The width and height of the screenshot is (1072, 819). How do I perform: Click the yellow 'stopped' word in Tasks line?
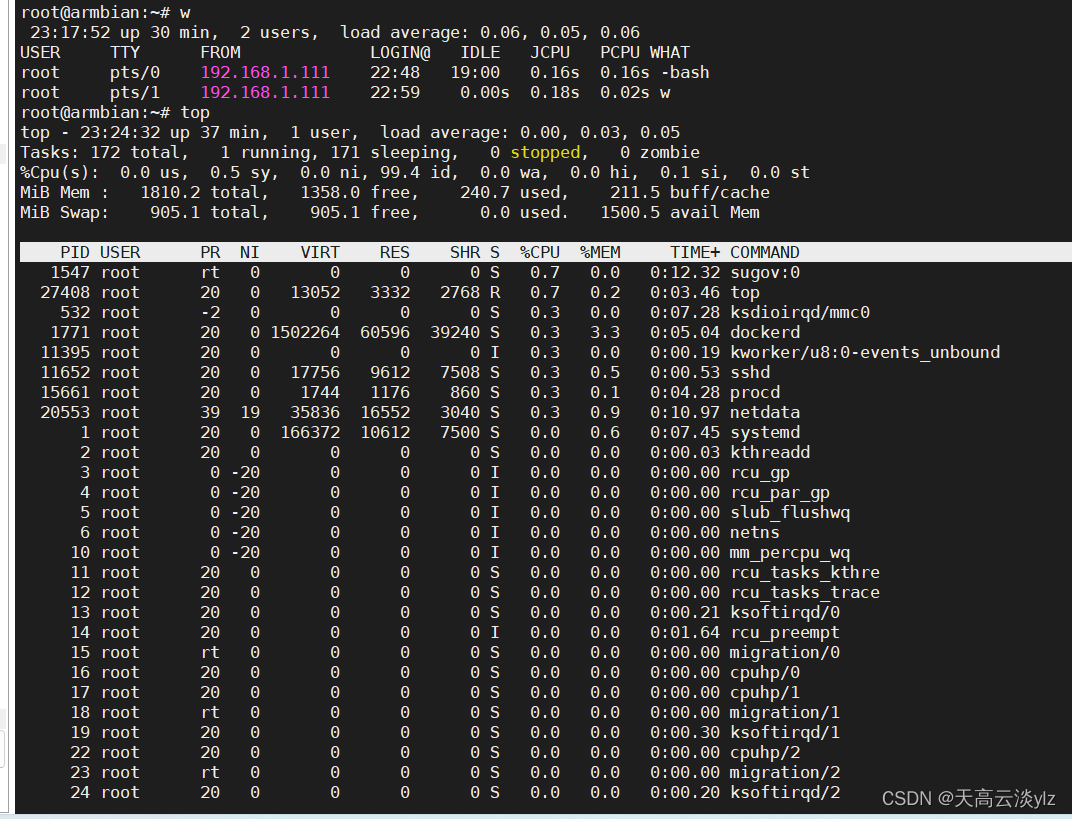(545, 152)
